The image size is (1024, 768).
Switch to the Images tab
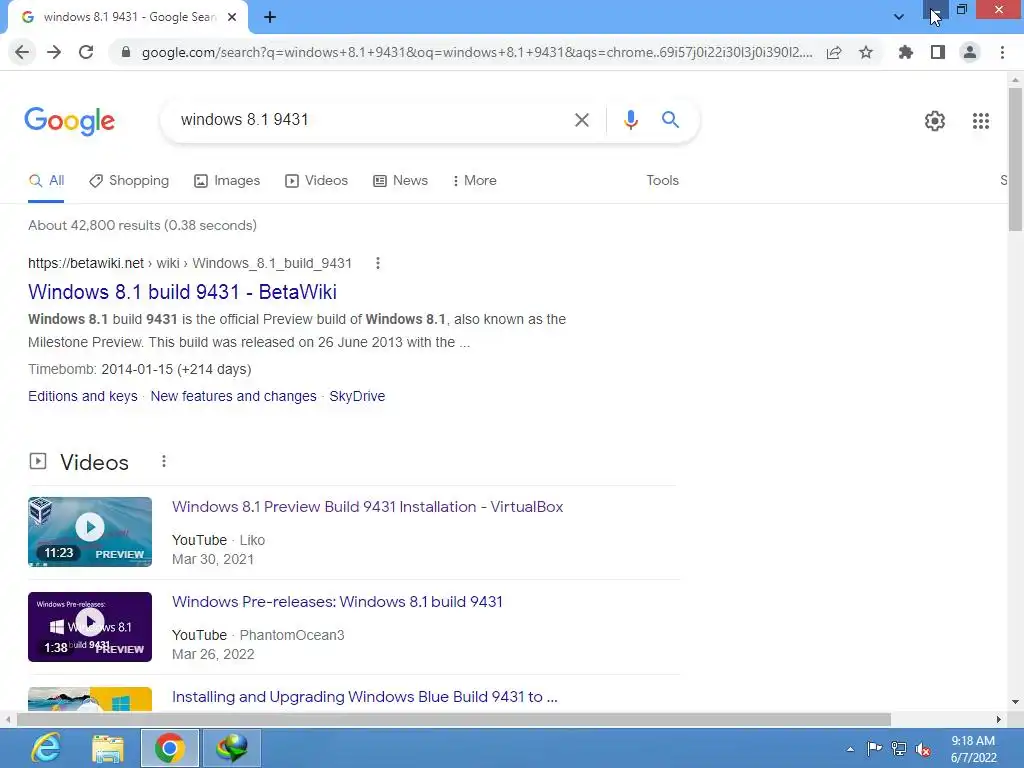pos(227,181)
